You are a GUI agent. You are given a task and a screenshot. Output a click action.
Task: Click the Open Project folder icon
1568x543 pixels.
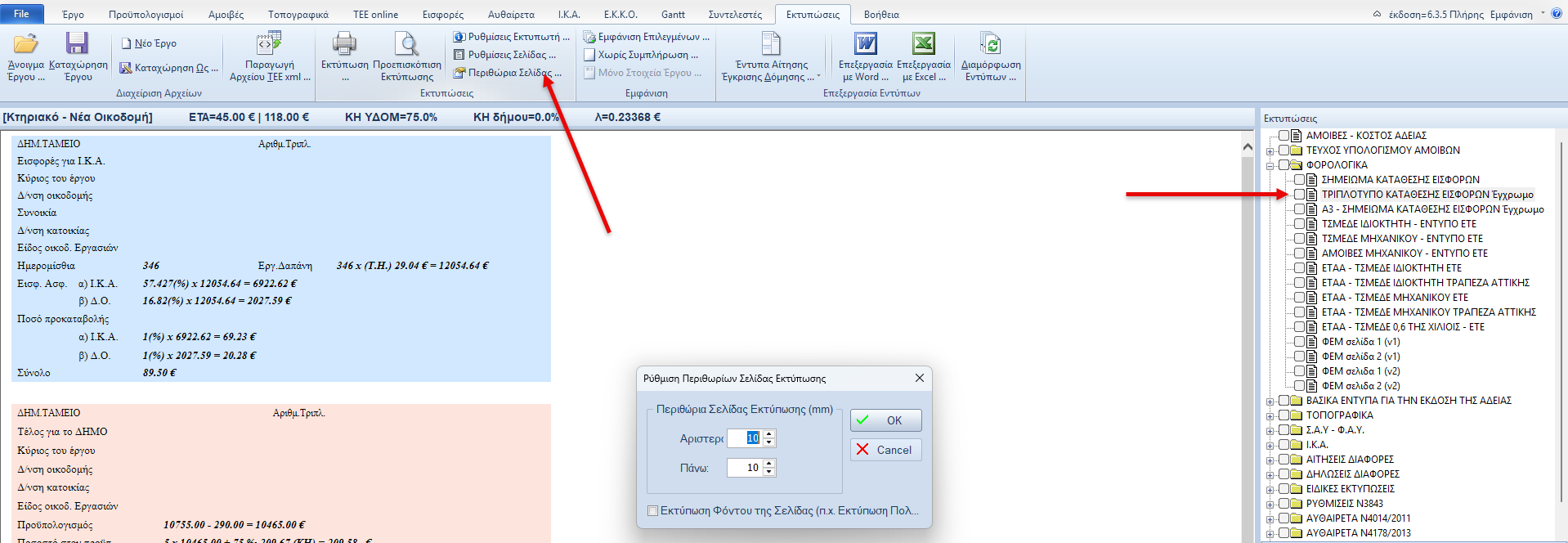click(25, 44)
